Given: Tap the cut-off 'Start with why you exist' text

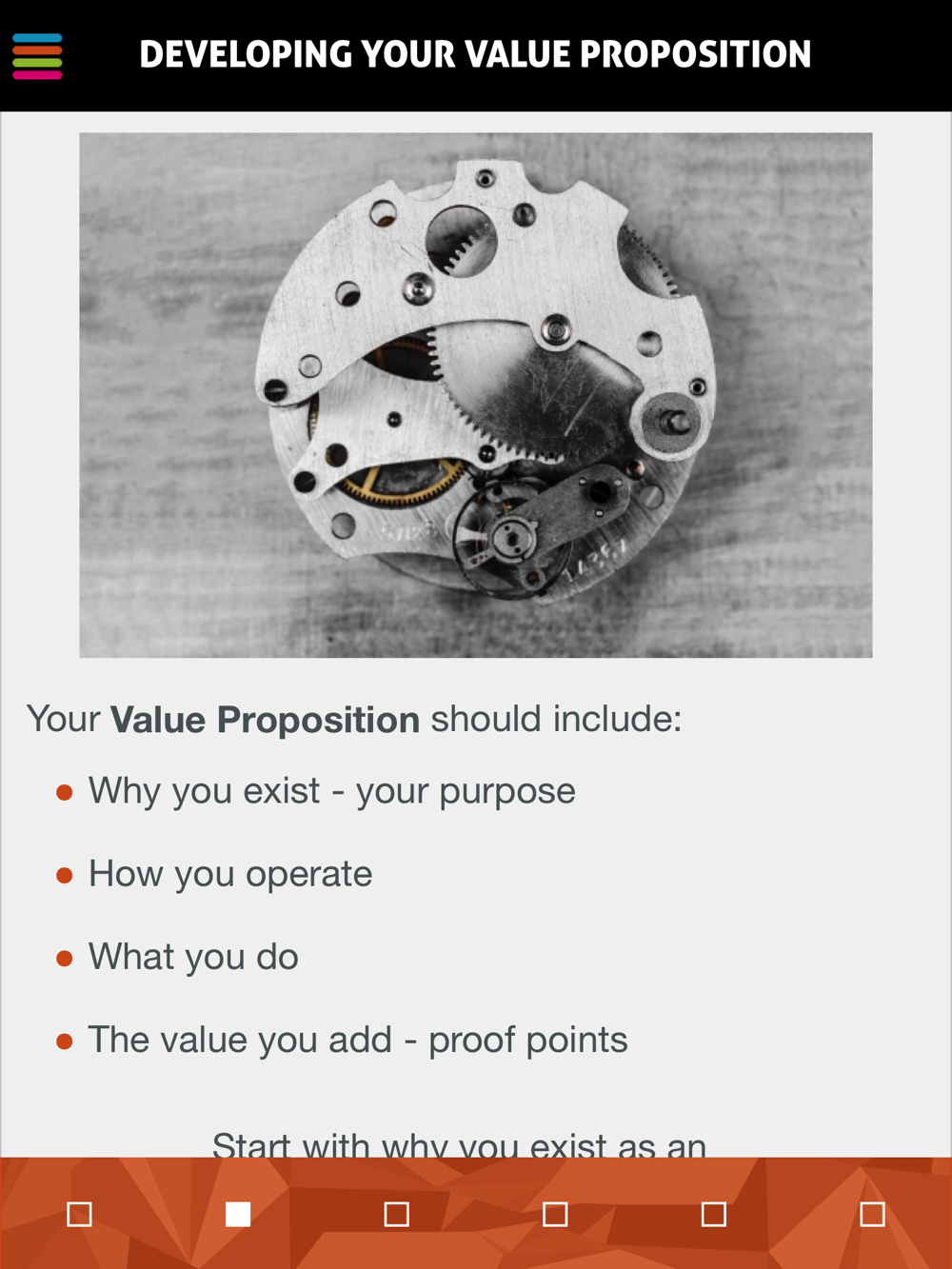Looking at the screenshot, I should pos(459,1144).
